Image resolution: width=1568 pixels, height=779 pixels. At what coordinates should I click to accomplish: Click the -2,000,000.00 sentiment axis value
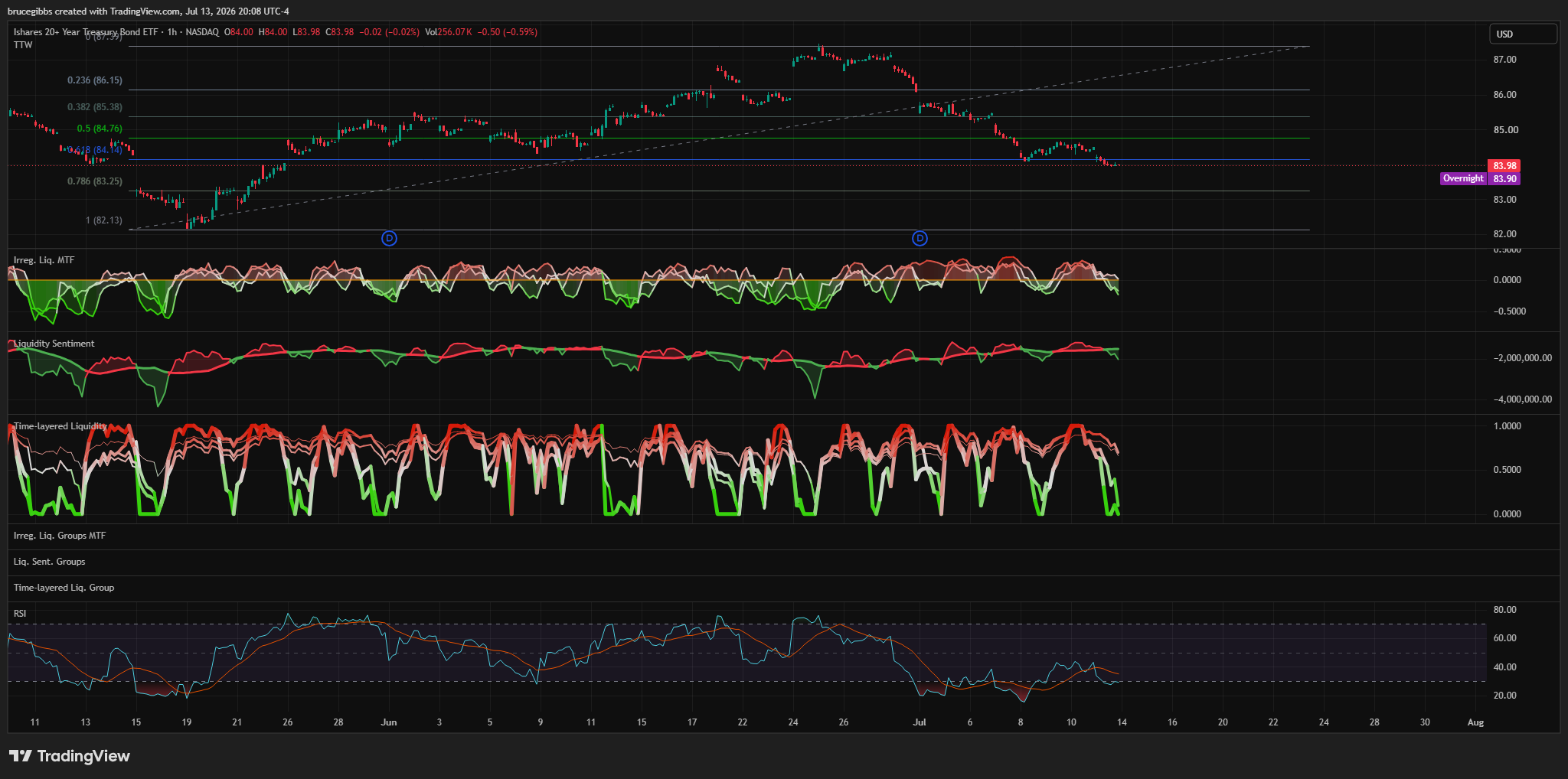[1523, 358]
